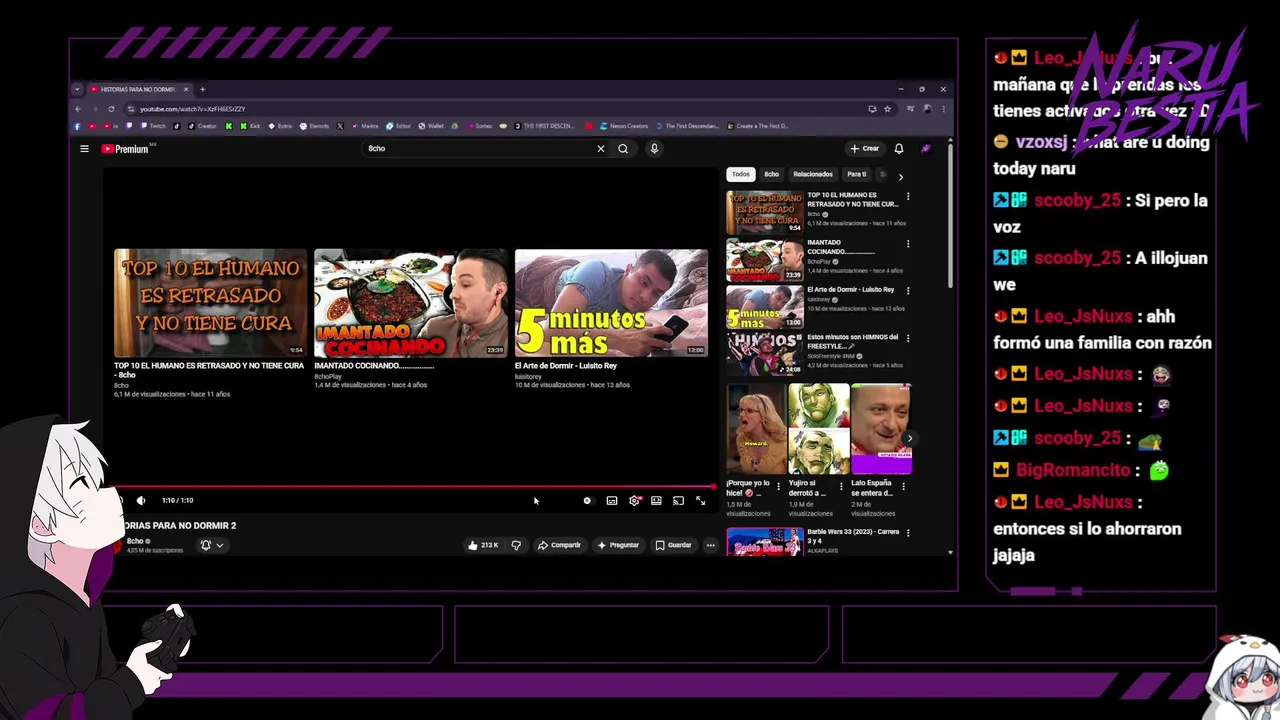Screen dimensions: 1280x720
Task: Open options for TOP 10 EL HUMANO sidebar video
Action: click(908, 196)
